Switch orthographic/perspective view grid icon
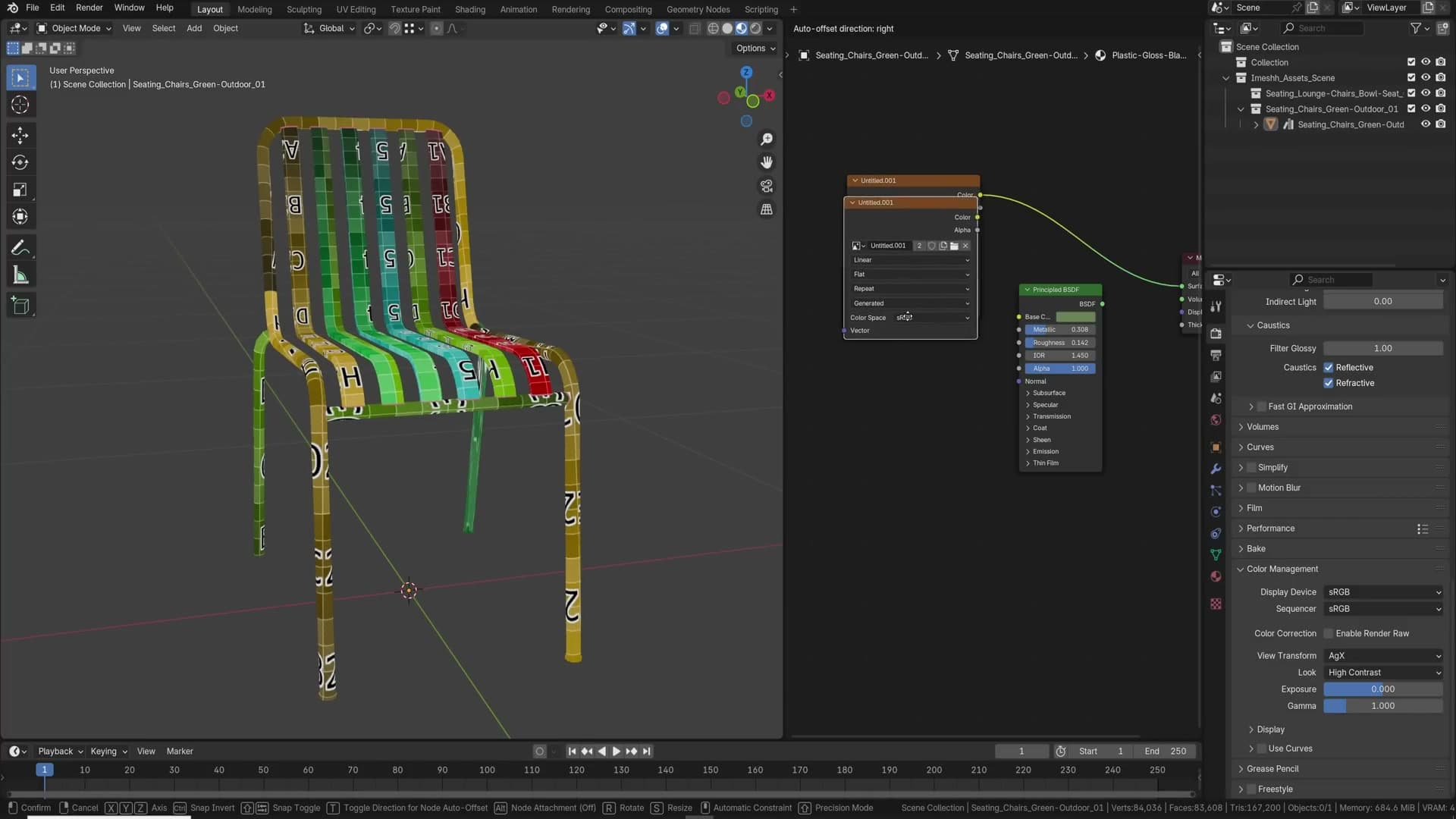Viewport: 1456px width, 819px height. 767,209
